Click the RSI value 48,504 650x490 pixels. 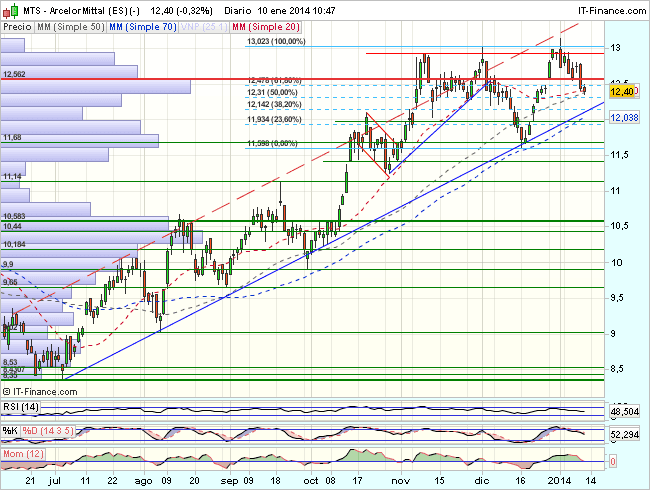(x=625, y=412)
